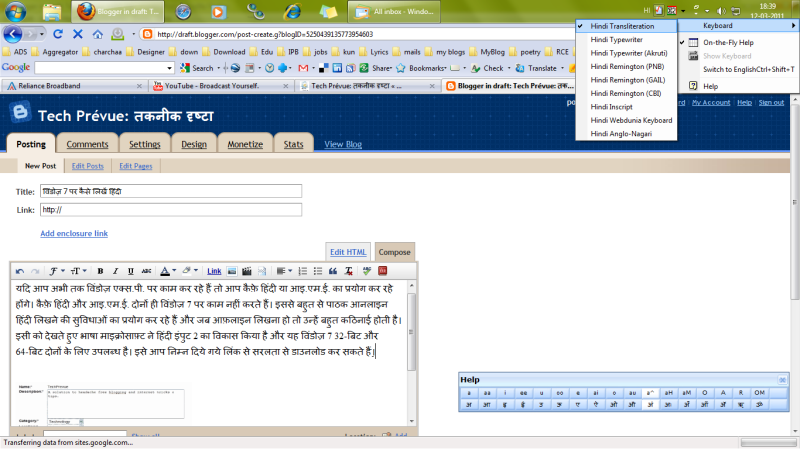
Task: Open the Design tab
Action: click(x=194, y=144)
